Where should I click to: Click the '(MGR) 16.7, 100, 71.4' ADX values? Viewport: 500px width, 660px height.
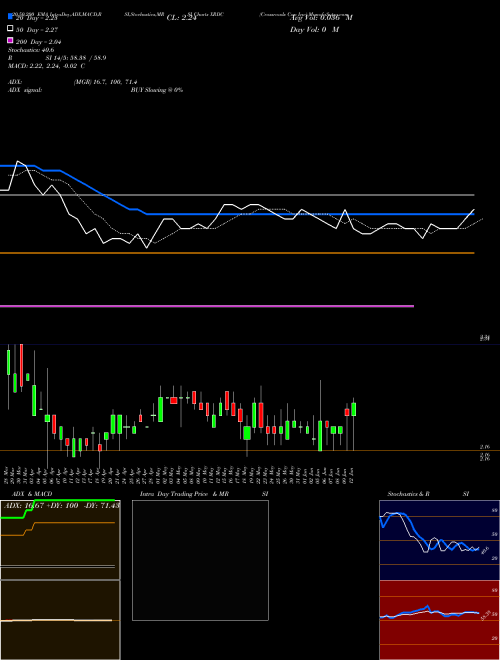[x=105, y=82]
